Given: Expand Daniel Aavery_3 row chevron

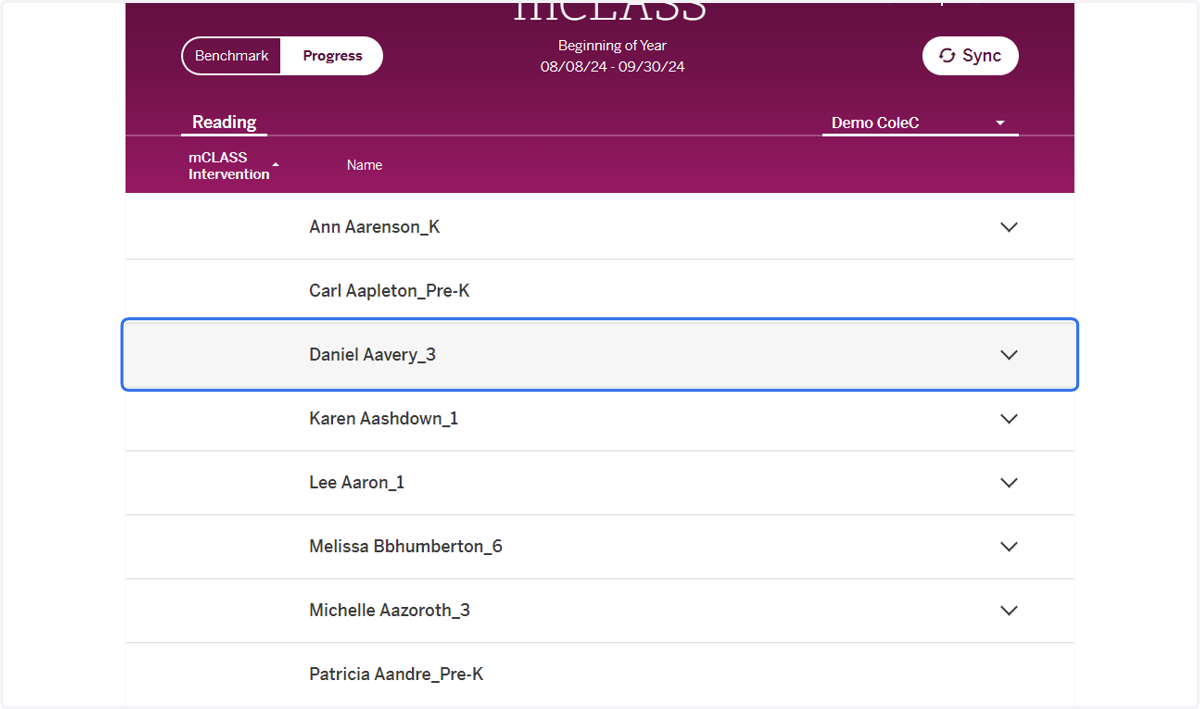Looking at the screenshot, I should point(1009,355).
